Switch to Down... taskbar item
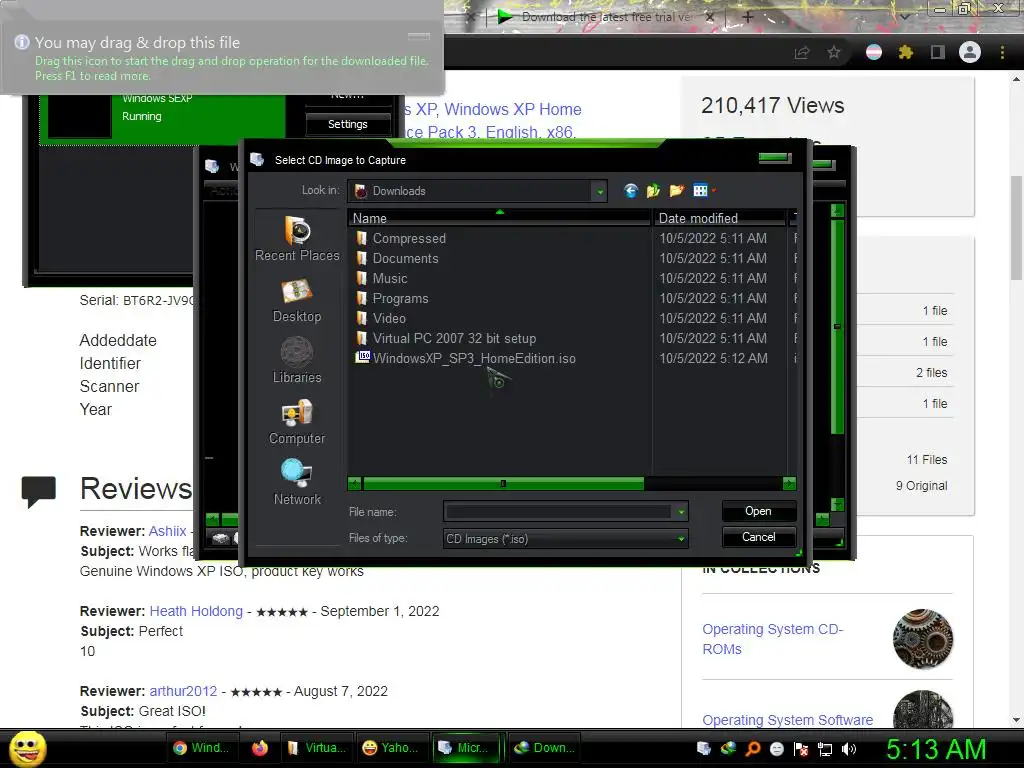The image size is (1024, 768). pyautogui.click(x=545, y=748)
